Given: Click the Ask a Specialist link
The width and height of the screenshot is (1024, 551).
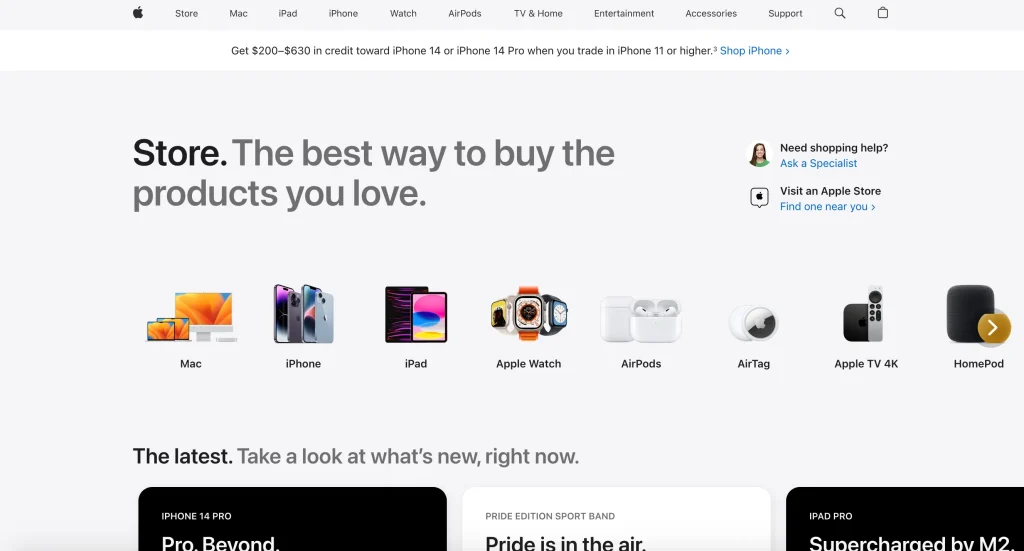Looking at the screenshot, I should [x=818, y=163].
